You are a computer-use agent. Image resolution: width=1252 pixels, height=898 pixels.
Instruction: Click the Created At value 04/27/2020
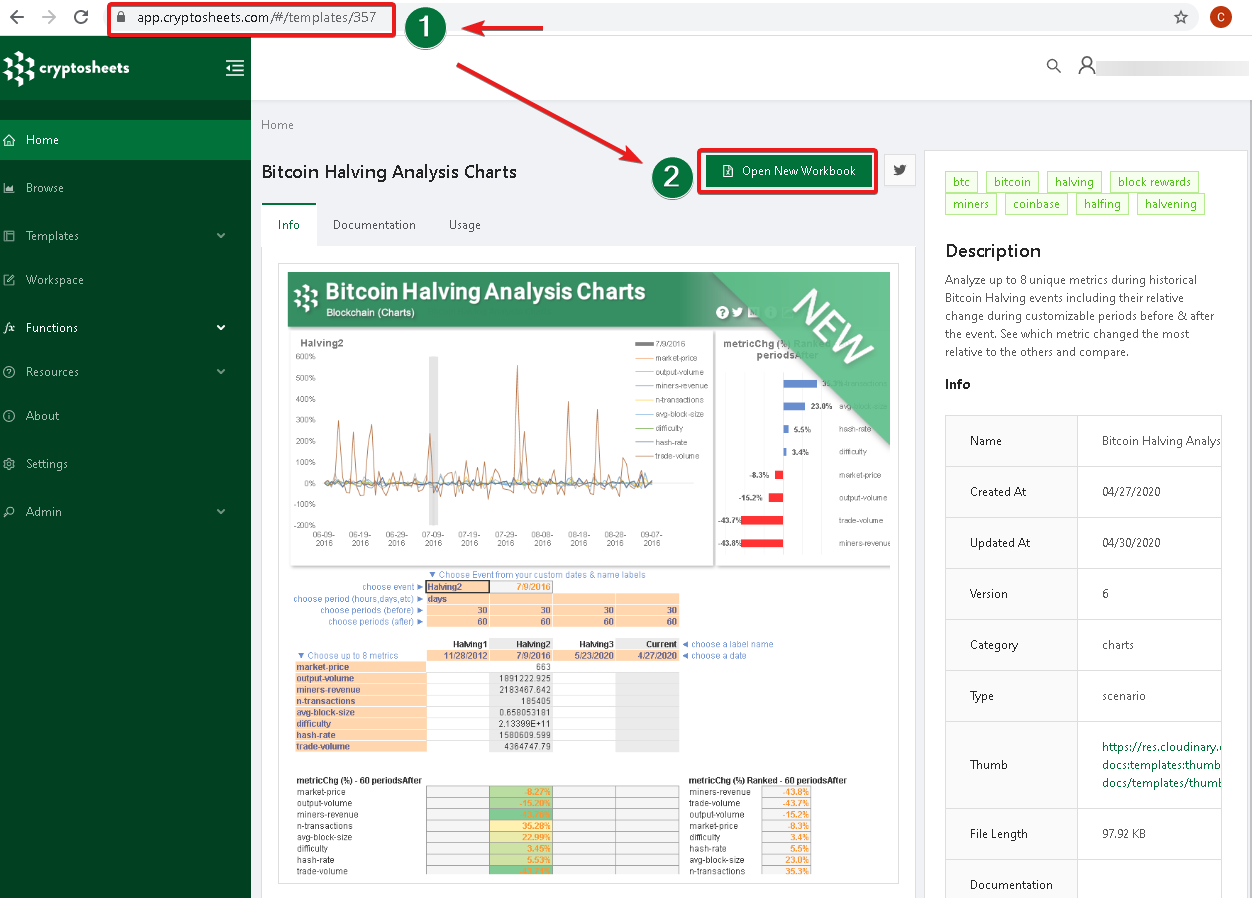(x=1131, y=492)
